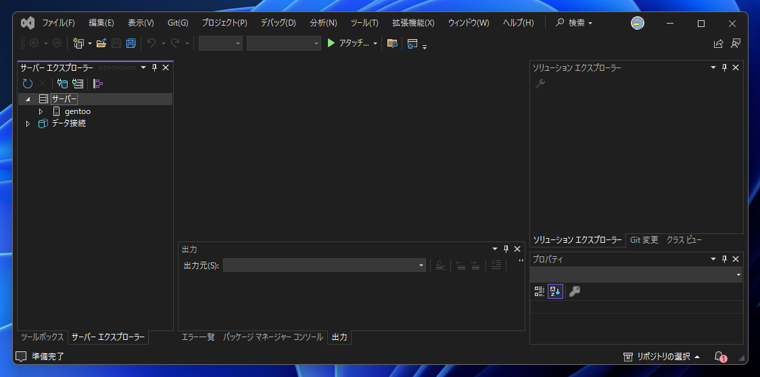Toggle alphabetical sorting in プロパティ panel
Viewport: 760px width, 377px height.
(x=555, y=291)
